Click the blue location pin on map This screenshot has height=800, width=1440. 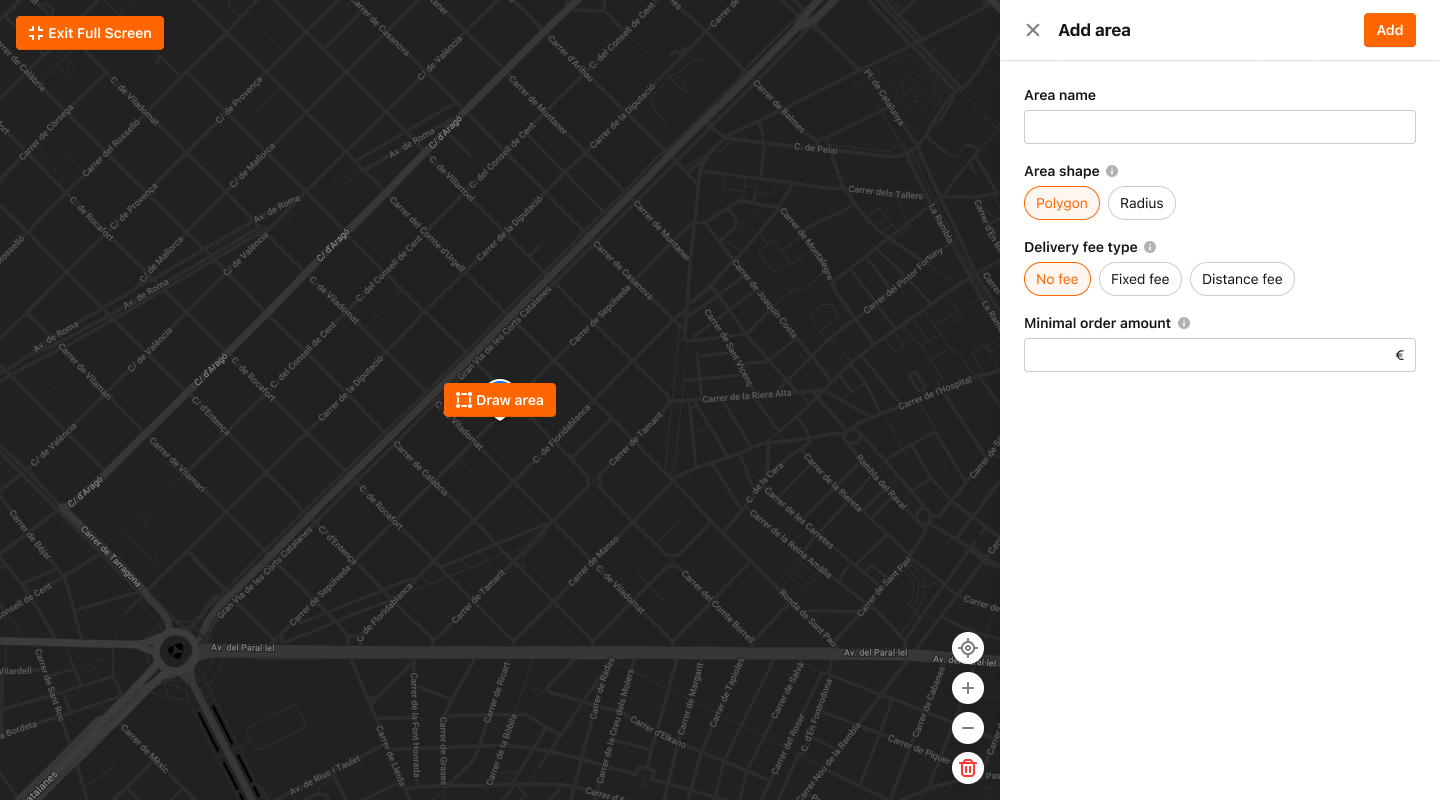[x=500, y=384]
